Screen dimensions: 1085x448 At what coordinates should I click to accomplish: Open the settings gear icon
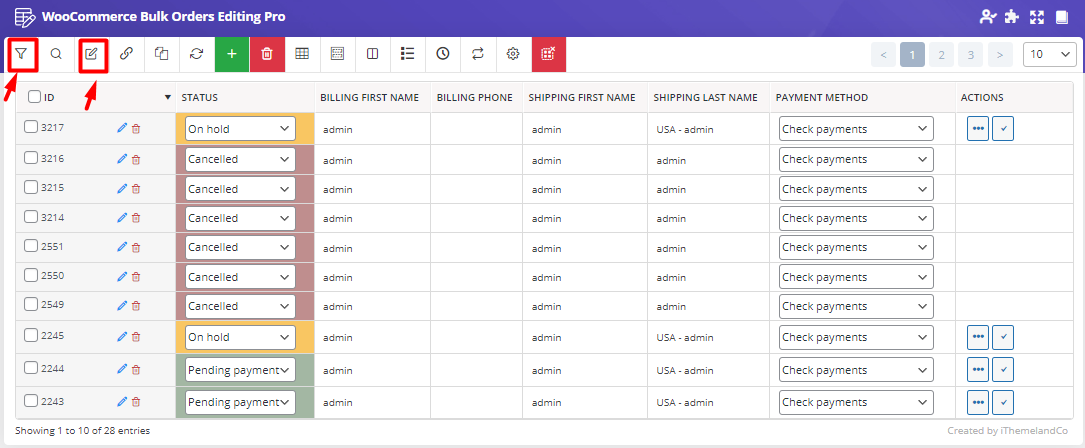click(x=513, y=54)
